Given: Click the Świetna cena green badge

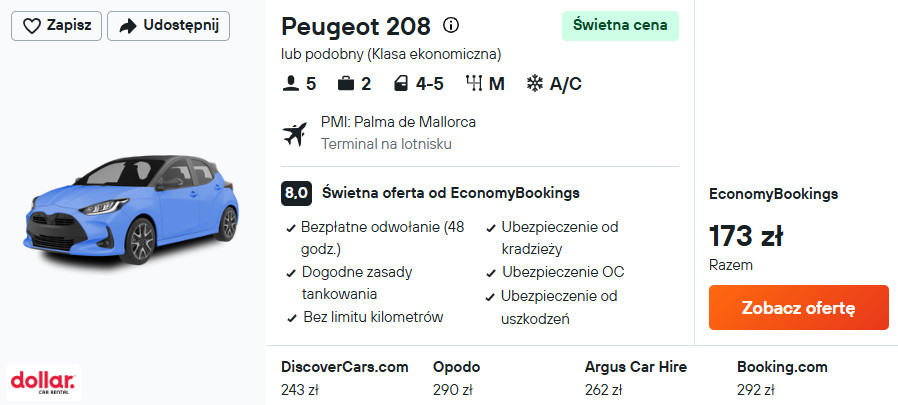Looking at the screenshot, I should pos(620,26).
